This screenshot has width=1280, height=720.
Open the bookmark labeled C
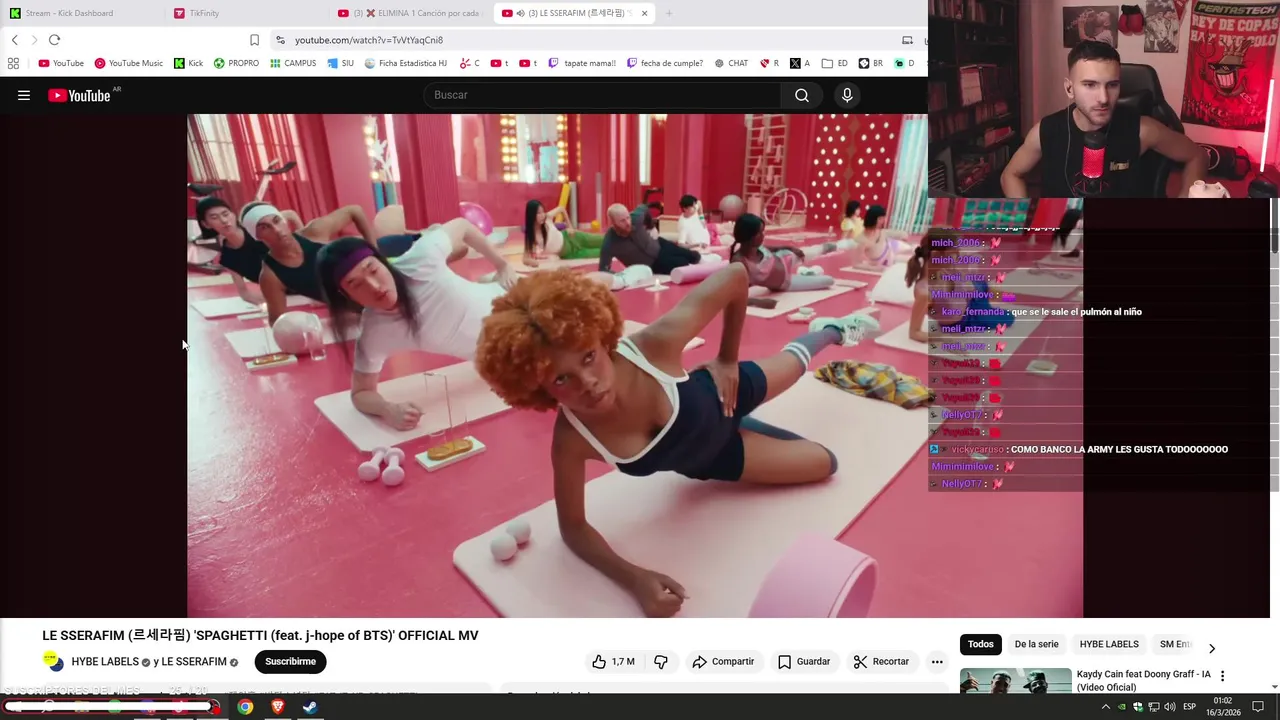pos(470,63)
